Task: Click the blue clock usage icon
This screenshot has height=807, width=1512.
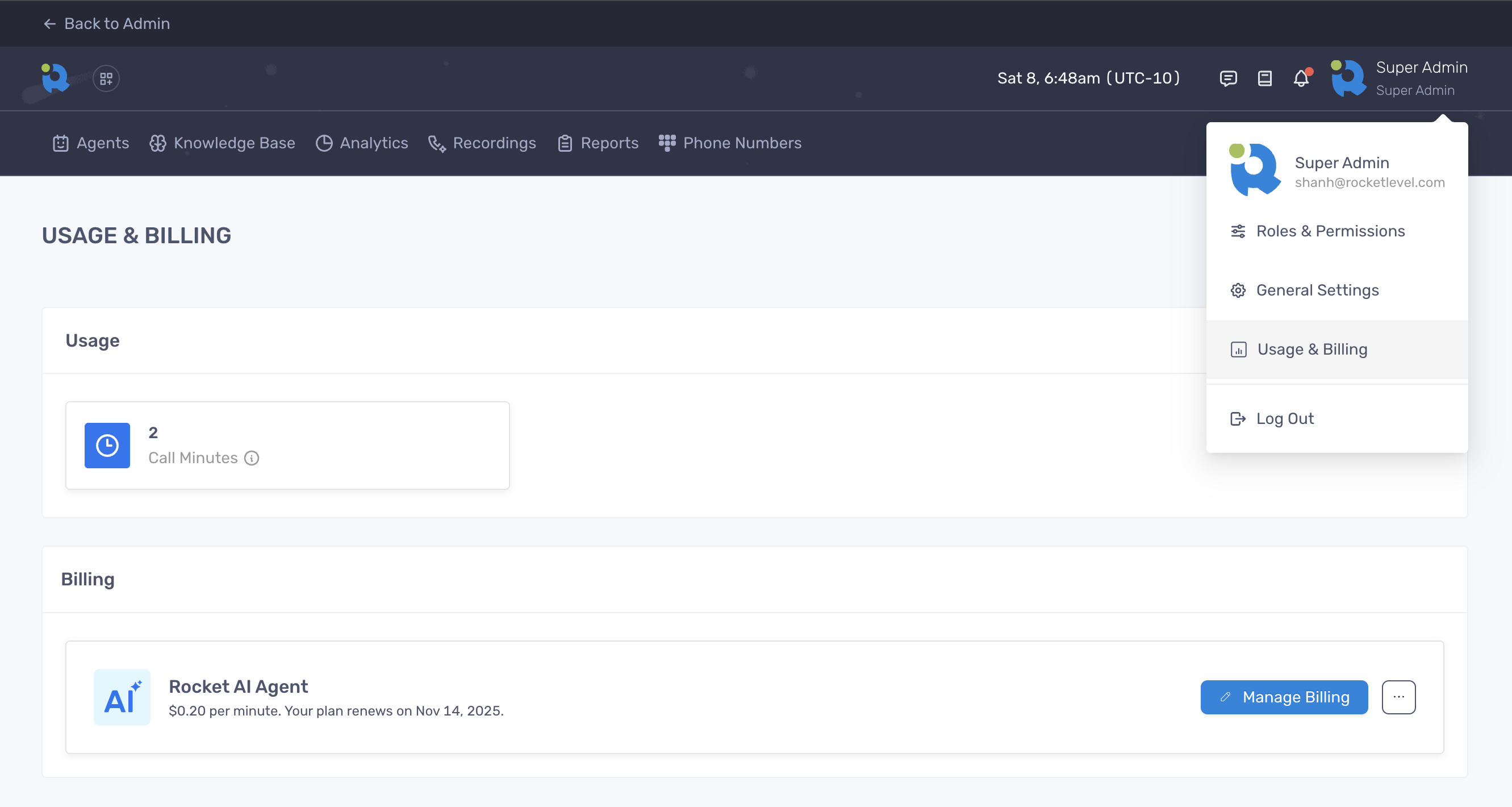Action: click(107, 445)
